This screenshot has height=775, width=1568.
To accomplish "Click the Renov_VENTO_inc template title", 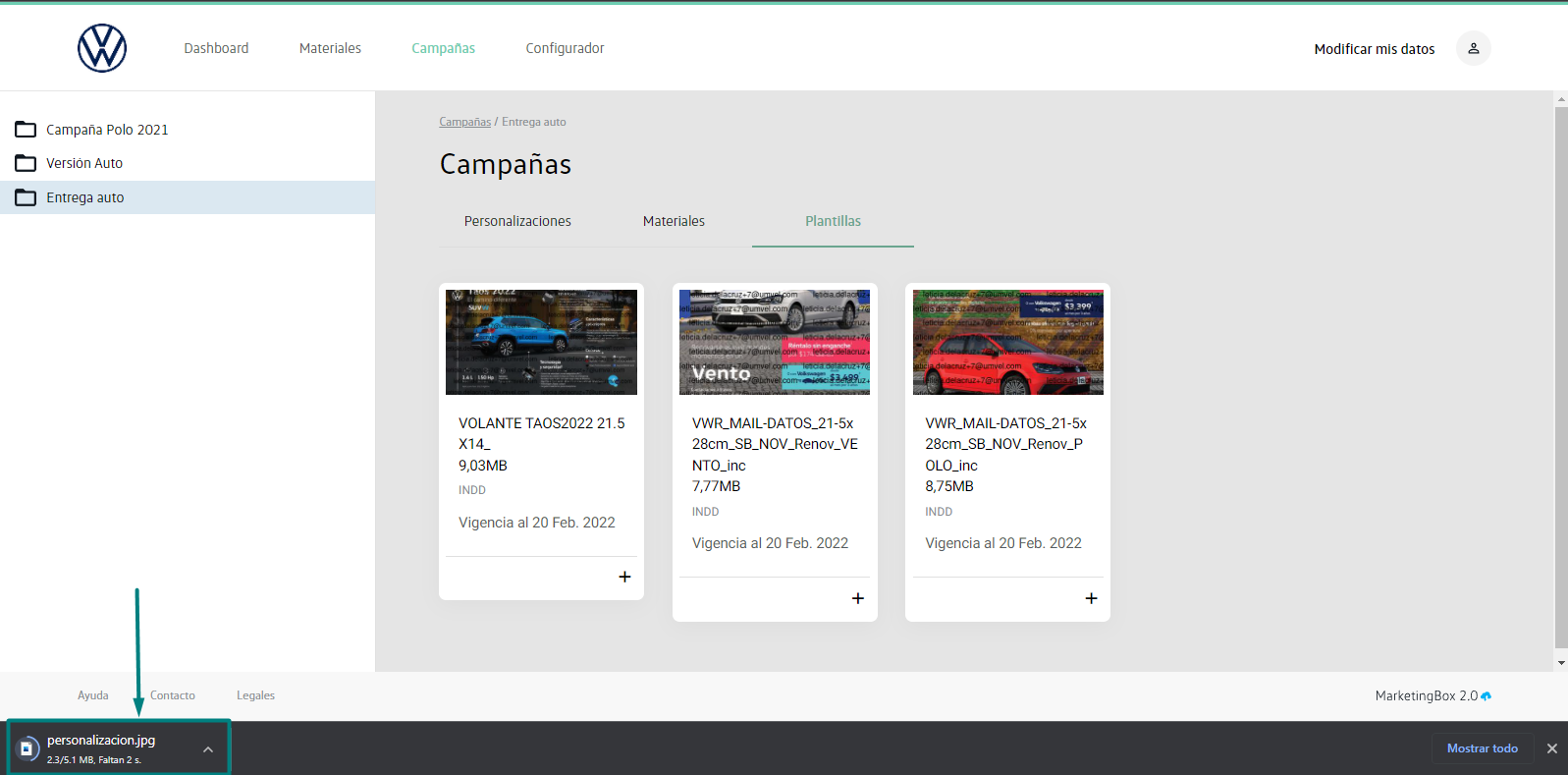I will tap(775, 444).
